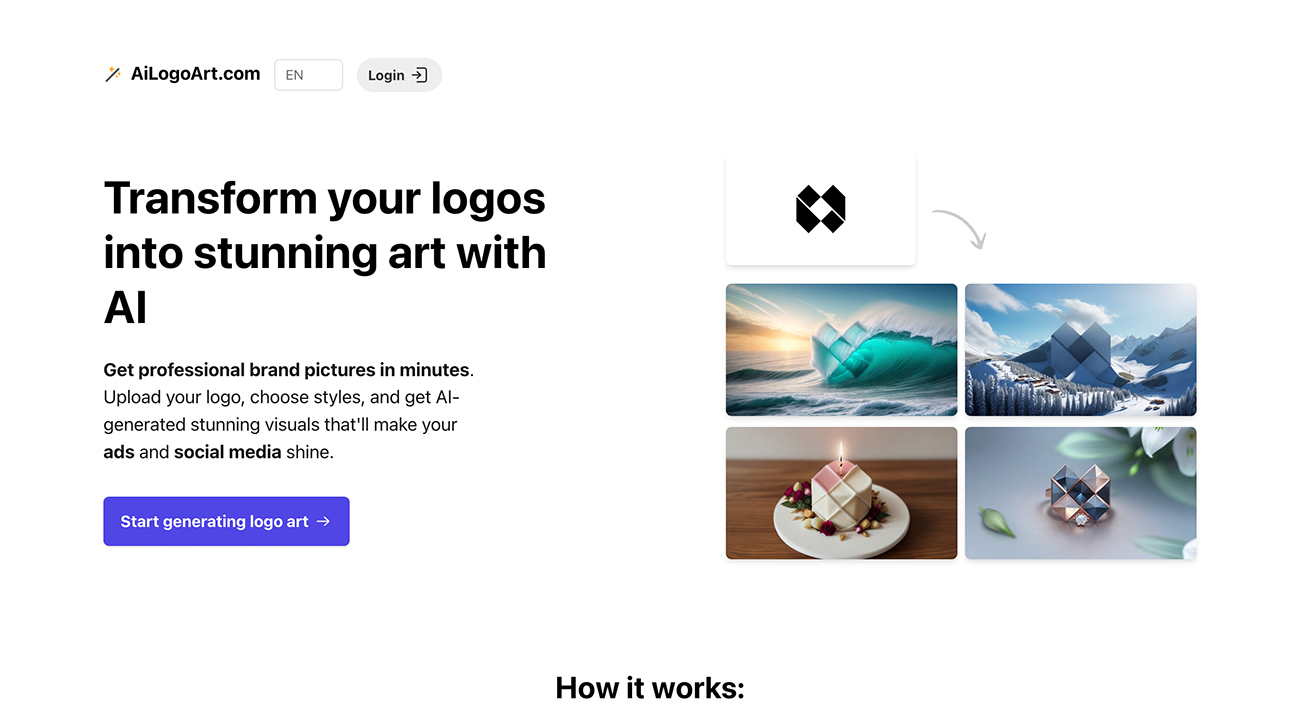Click Start generating logo art button

(x=226, y=521)
